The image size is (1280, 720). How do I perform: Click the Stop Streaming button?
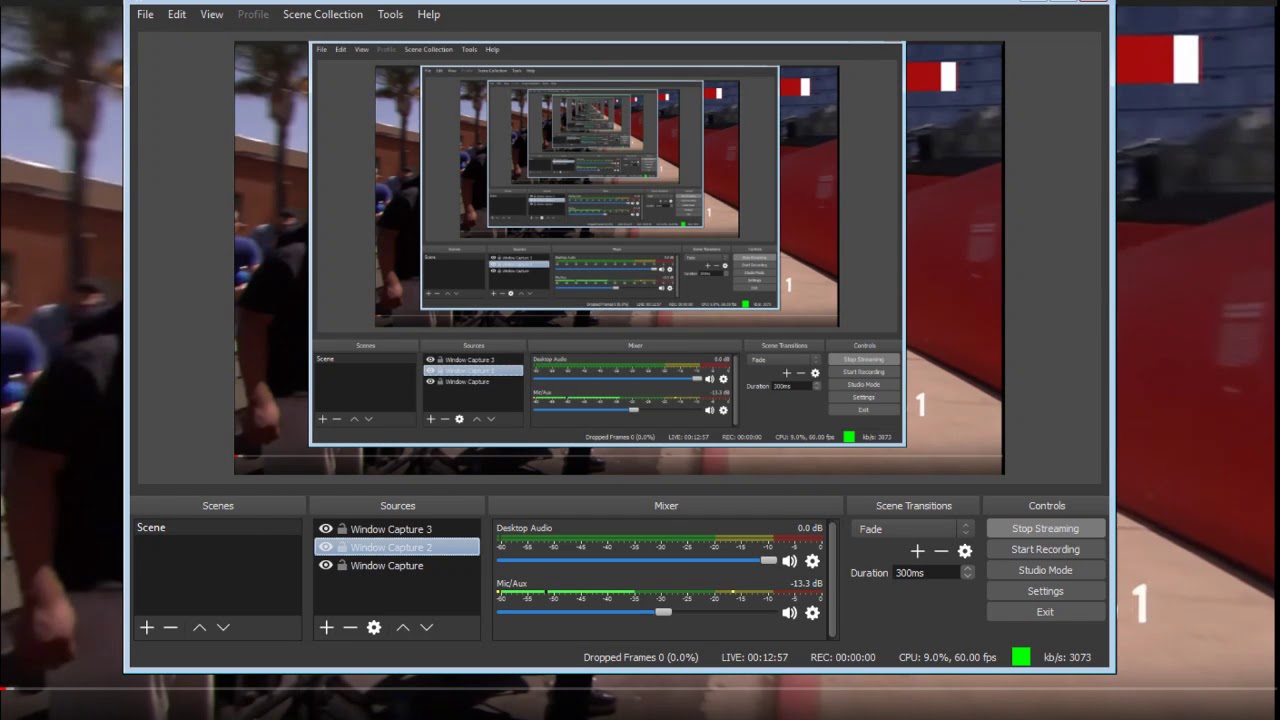[1045, 528]
